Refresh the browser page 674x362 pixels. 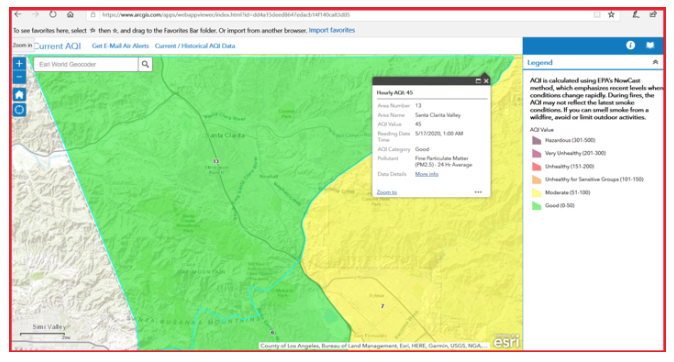(52, 14)
